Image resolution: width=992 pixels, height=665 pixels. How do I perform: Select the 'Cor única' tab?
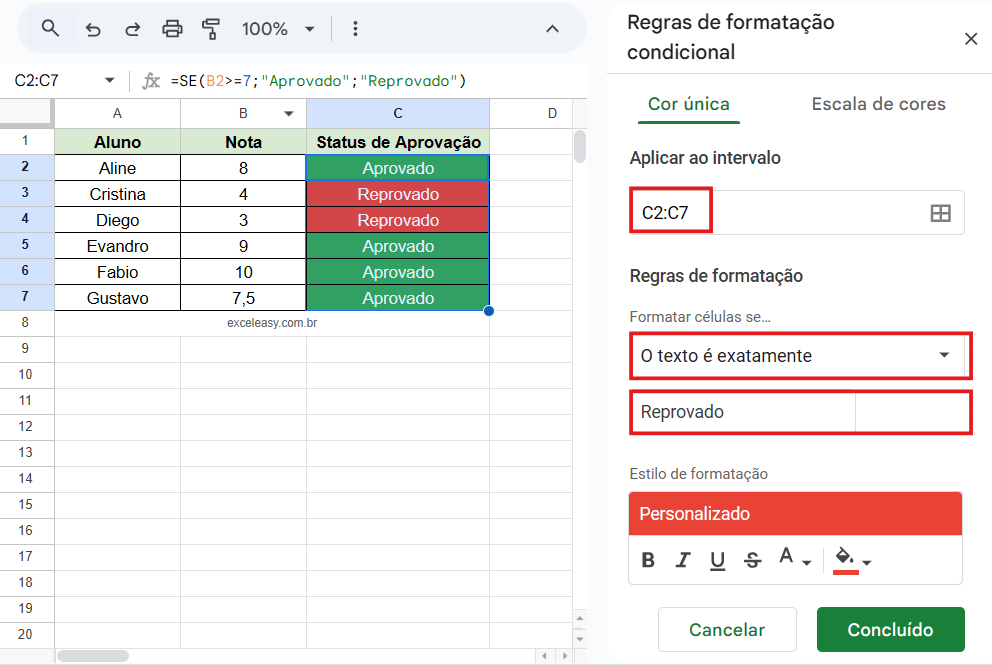(x=688, y=103)
